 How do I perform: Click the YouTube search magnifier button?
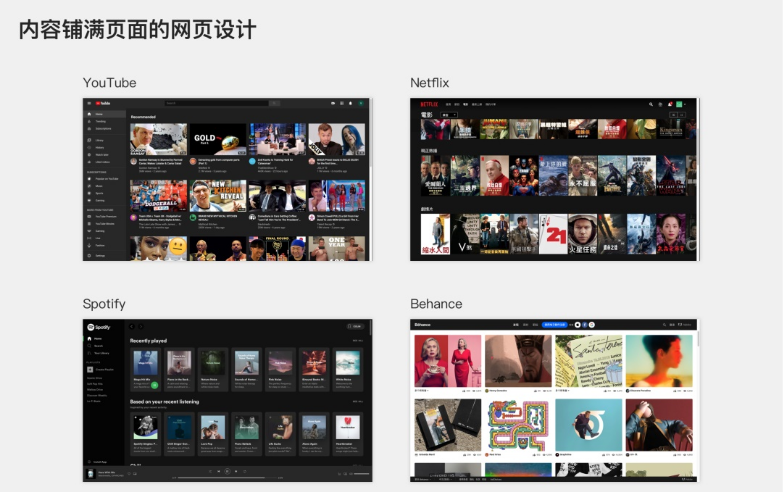[274, 103]
